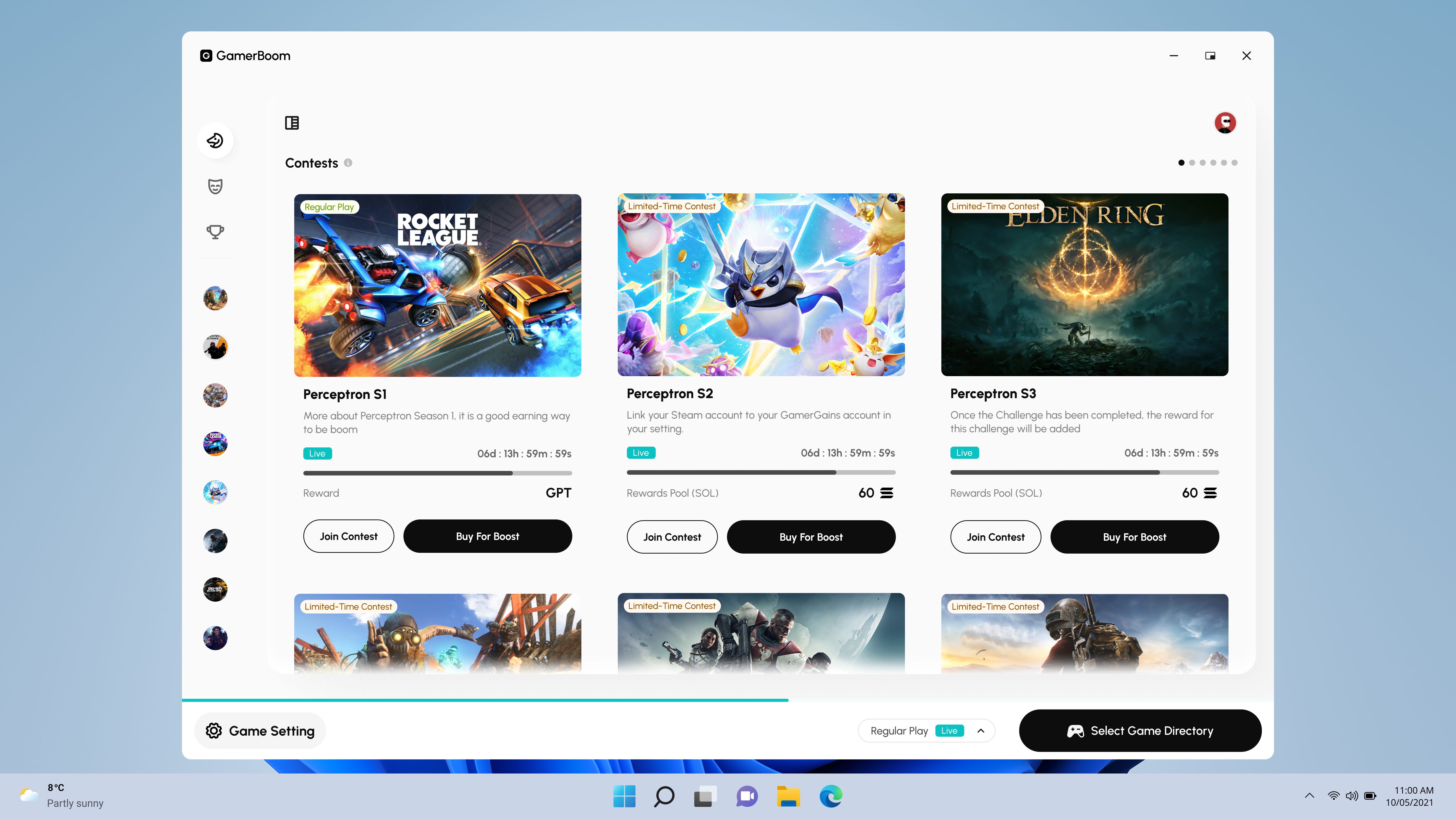
Task: Show hidden icons in the system tray
Action: click(1309, 796)
